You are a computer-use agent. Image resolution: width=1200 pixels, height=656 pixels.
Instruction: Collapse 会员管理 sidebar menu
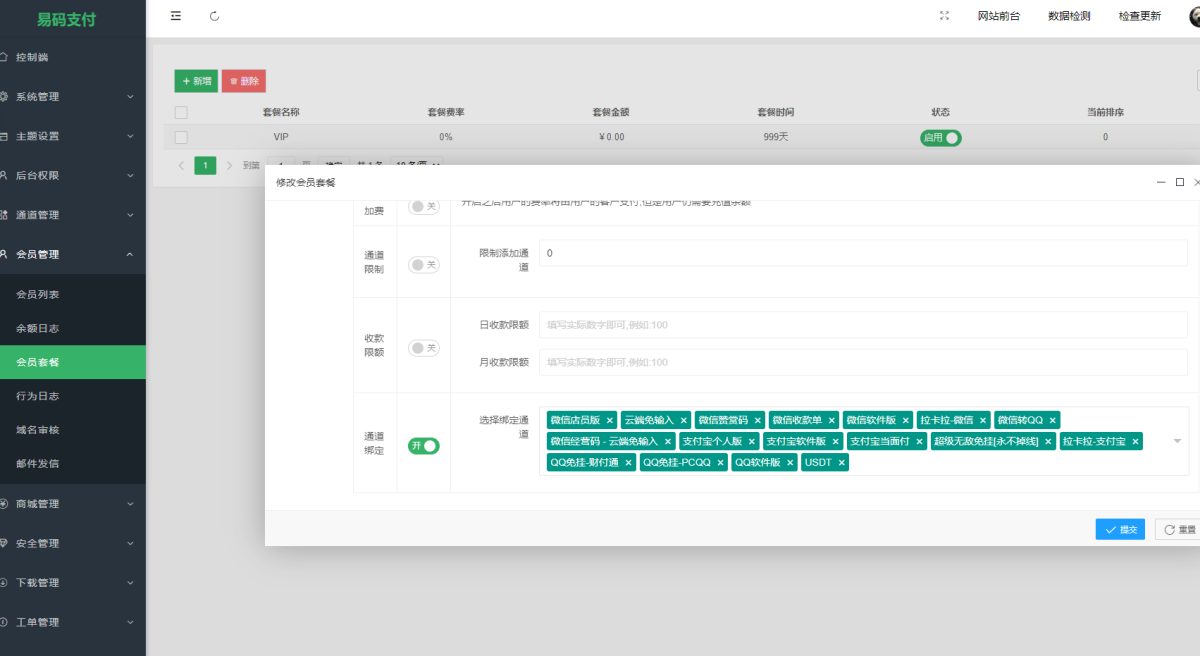(x=72, y=254)
